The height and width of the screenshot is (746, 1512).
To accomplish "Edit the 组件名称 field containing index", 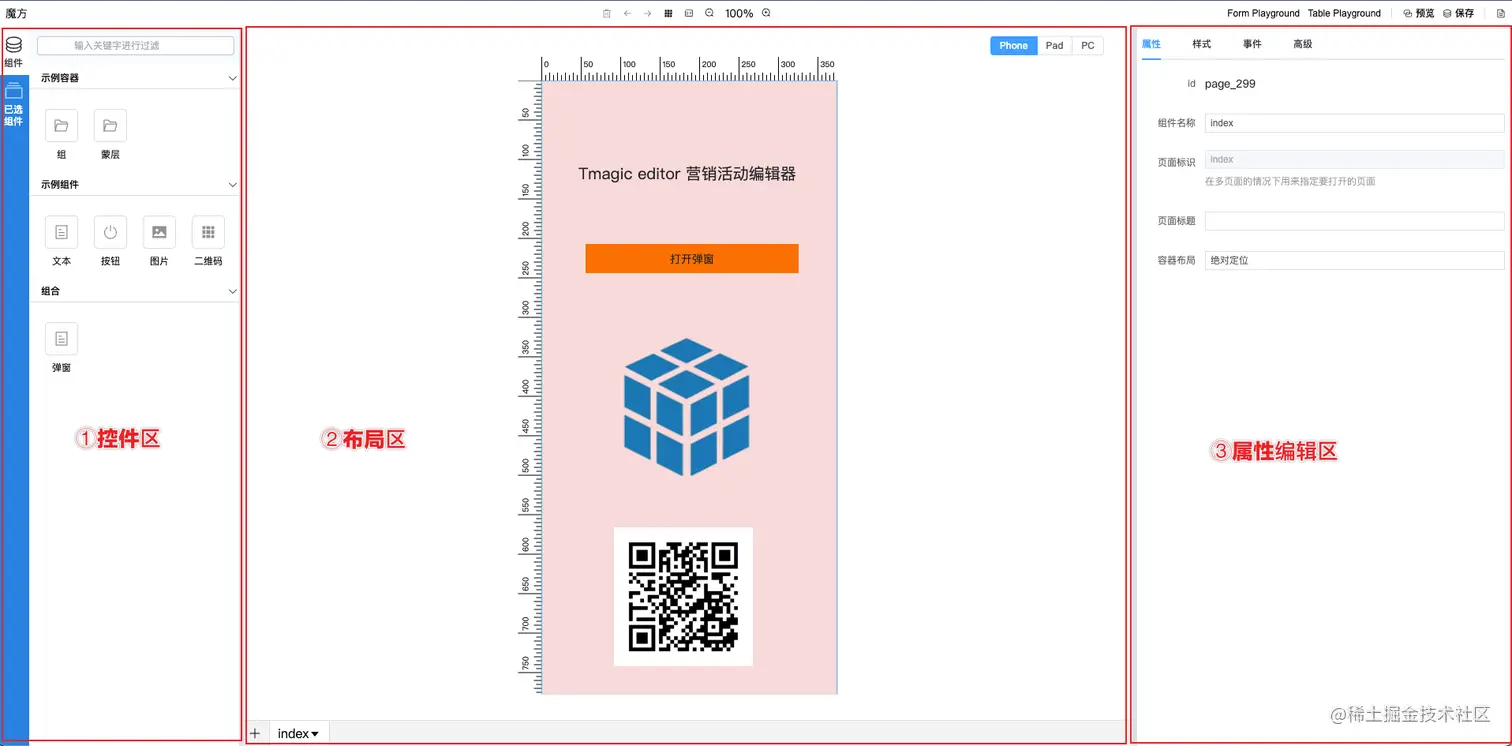I will [1354, 123].
